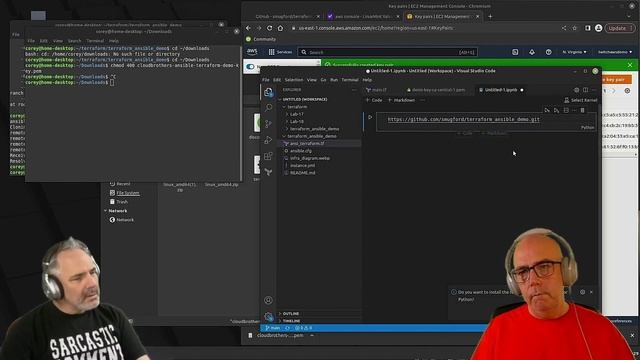The width and height of the screenshot is (640, 360).
Task: Open the Manage gear in VS Code
Action: tap(268, 316)
